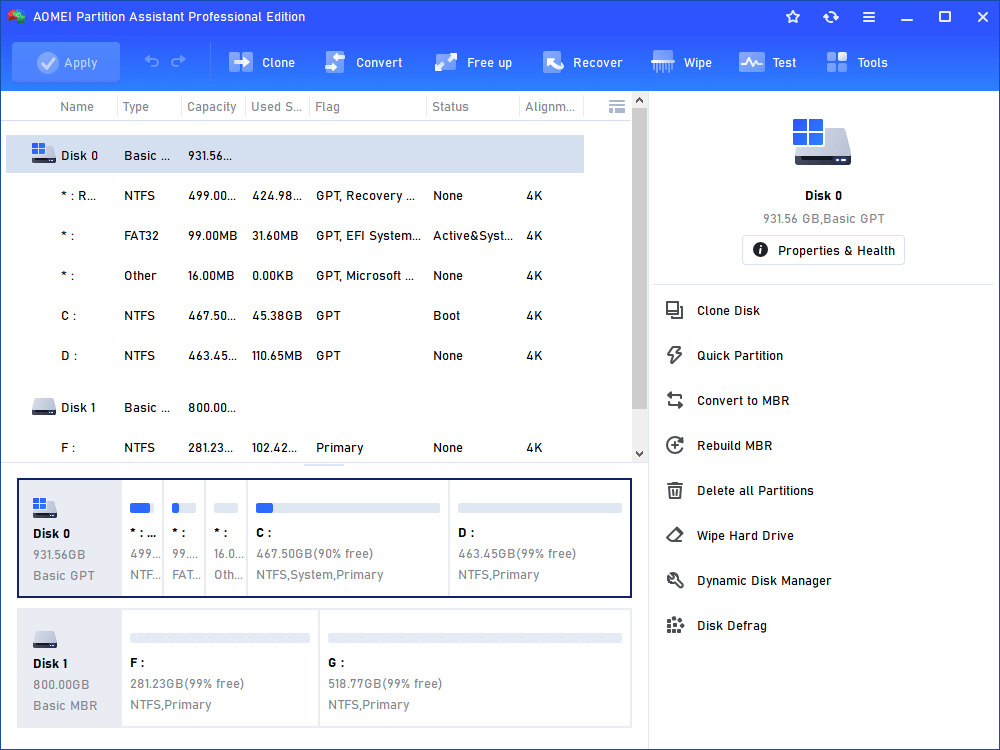Select the recovery partition *: R... row
Image resolution: width=1000 pixels, height=750 pixels.
295,196
